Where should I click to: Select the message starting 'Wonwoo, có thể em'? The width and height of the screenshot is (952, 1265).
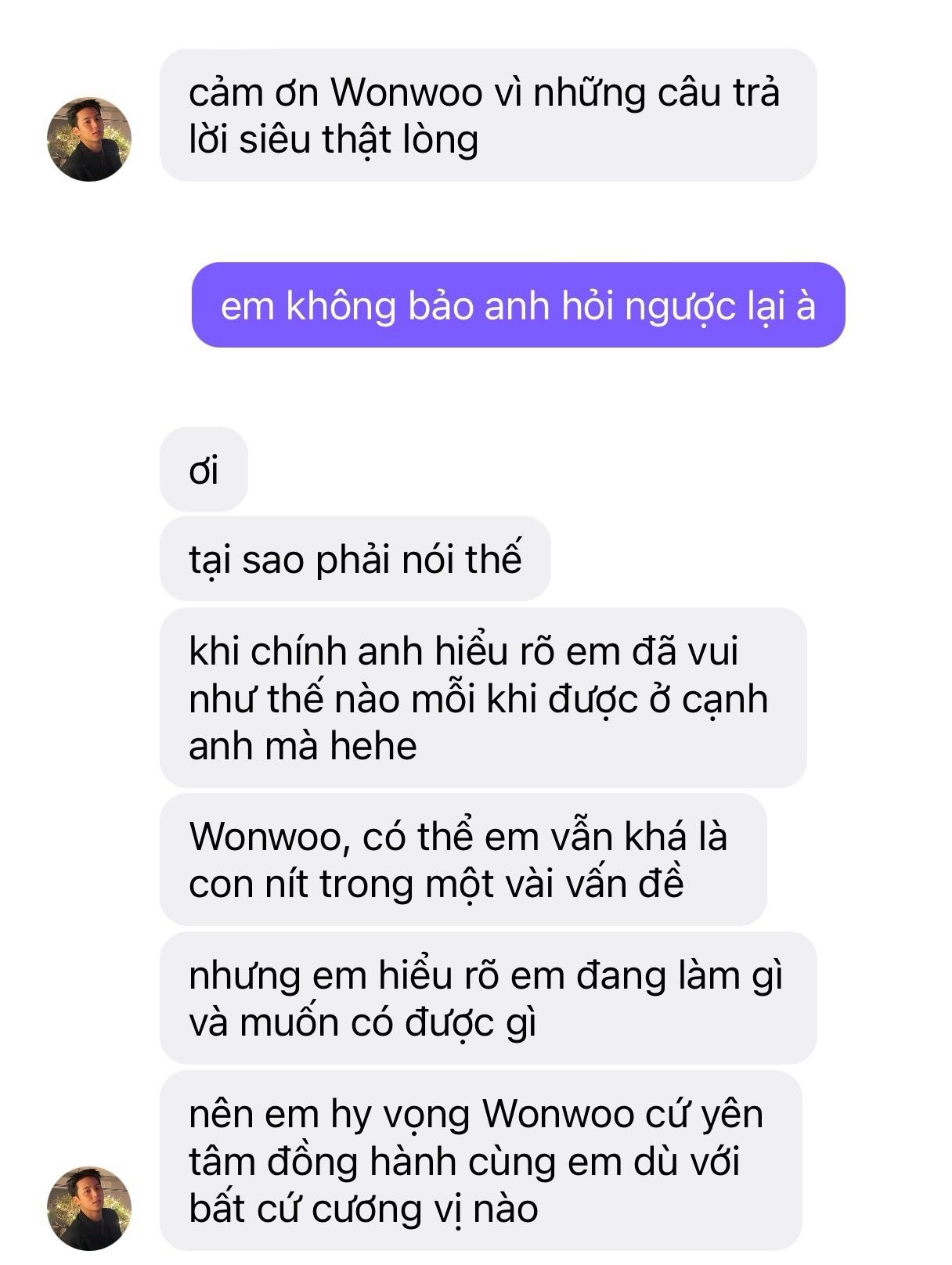463,860
